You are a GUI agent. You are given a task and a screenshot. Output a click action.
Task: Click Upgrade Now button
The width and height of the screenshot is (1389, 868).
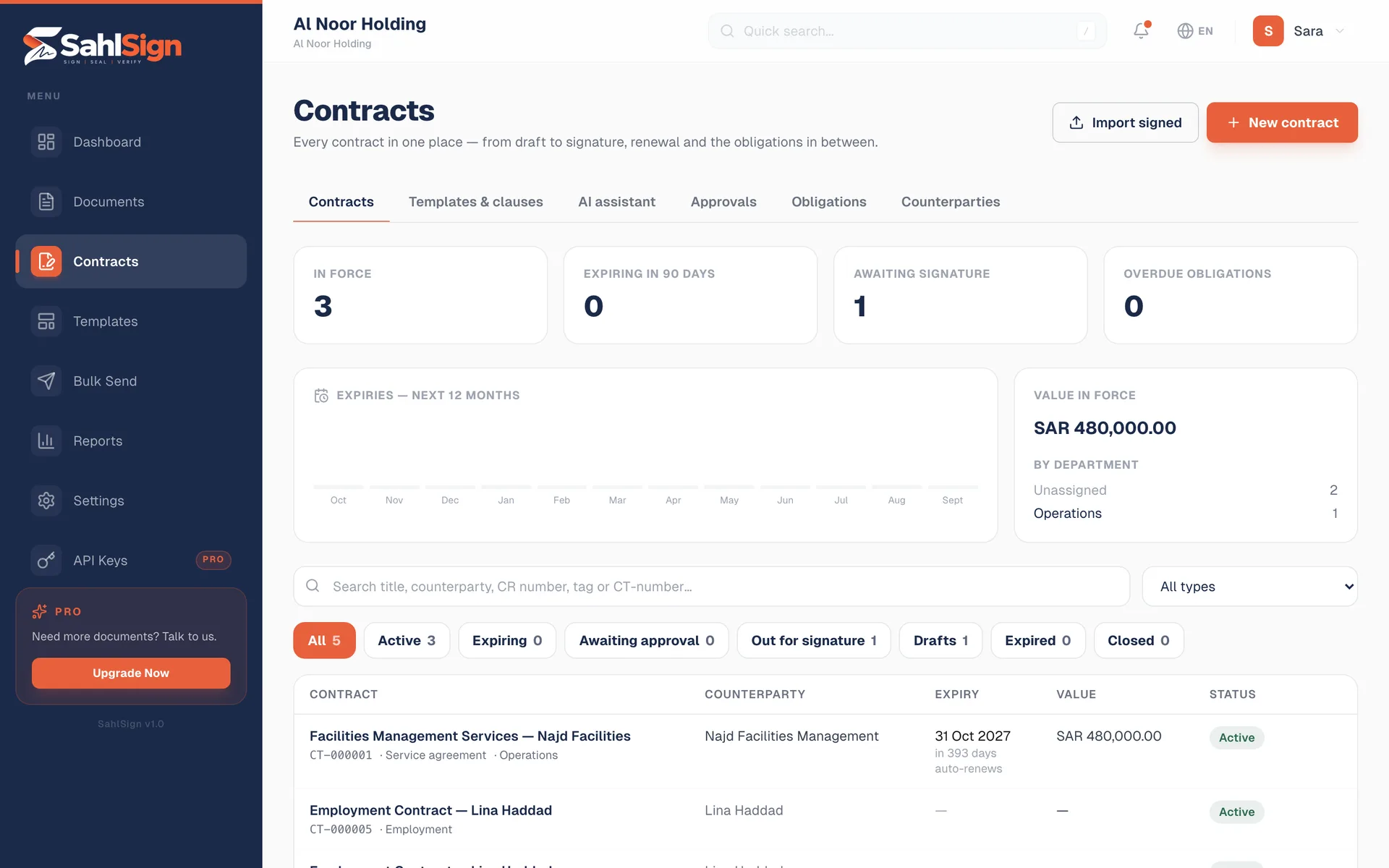131,673
